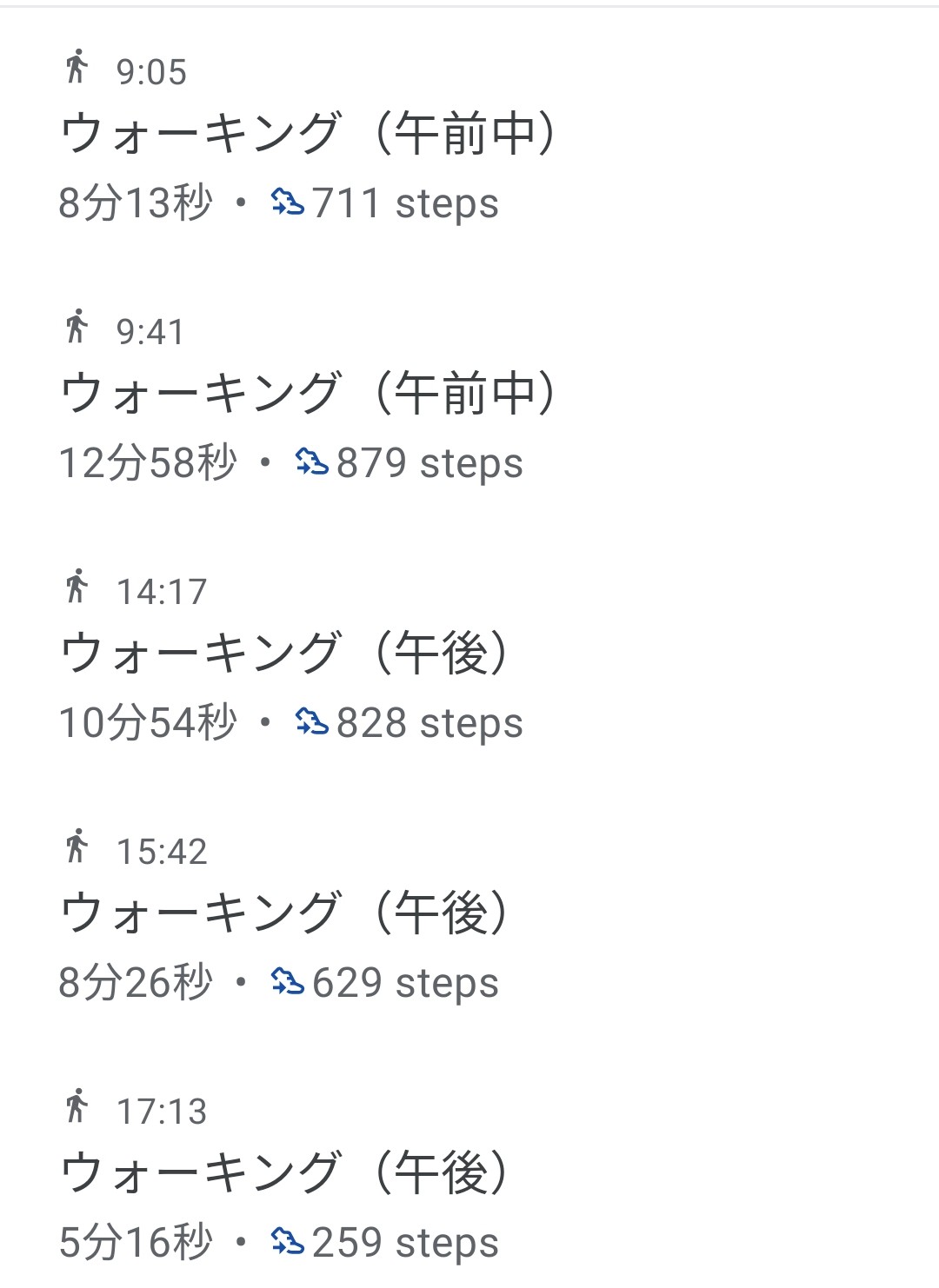Select the 8分13秒 duration text
The image size is (939, 1288).
pyautogui.click(x=136, y=202)
